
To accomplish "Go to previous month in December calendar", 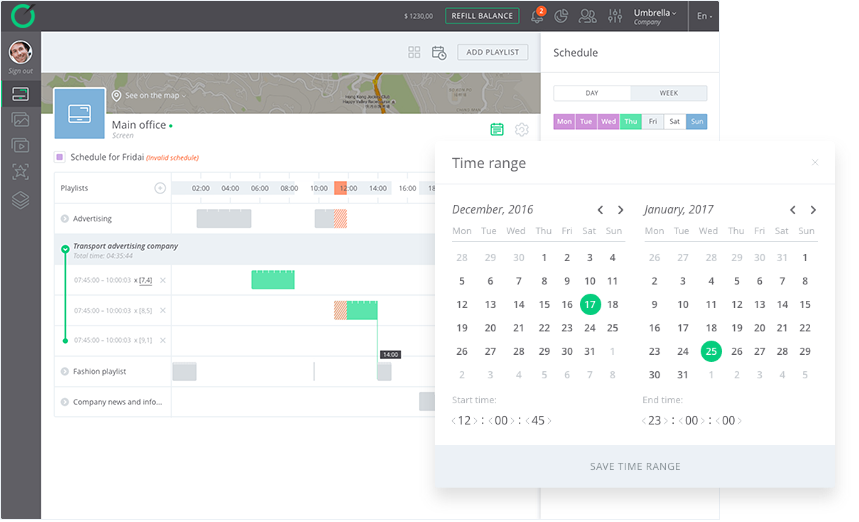I will (600, 210).
